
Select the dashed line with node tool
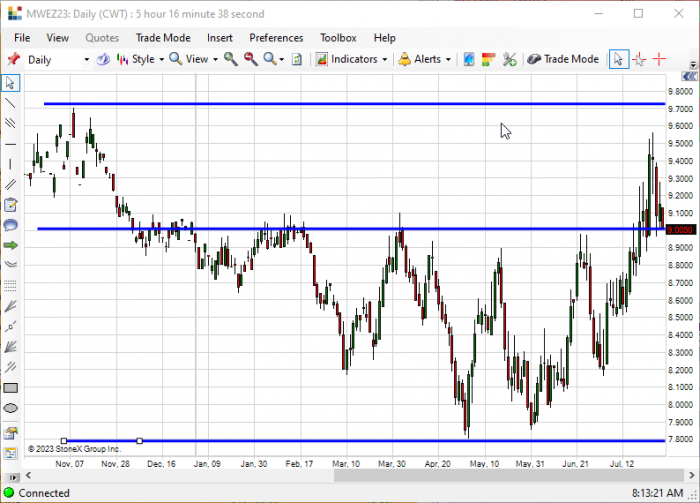(10, 326)
